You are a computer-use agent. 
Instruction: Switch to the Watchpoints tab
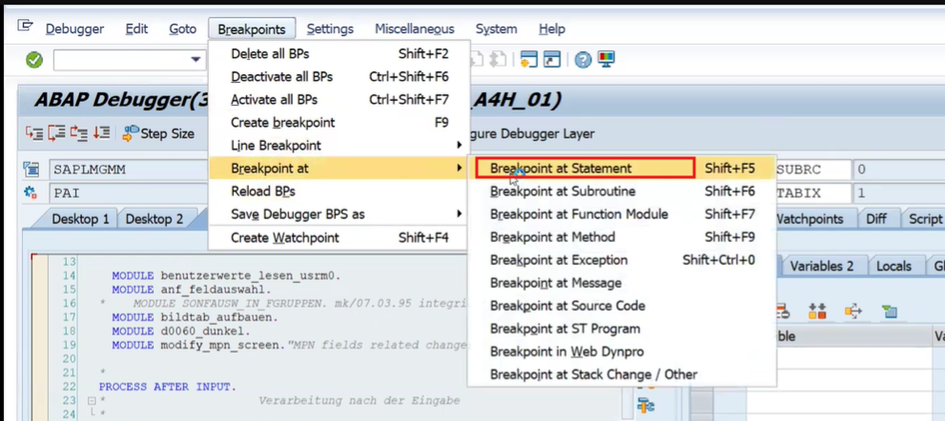pos(815,219)
